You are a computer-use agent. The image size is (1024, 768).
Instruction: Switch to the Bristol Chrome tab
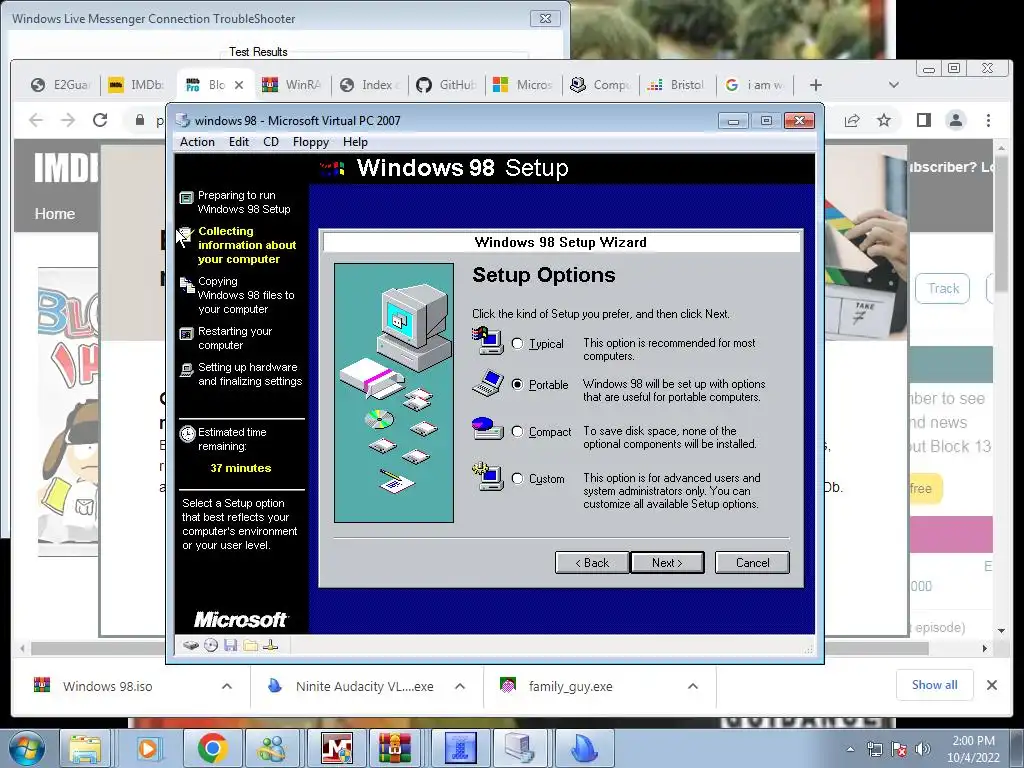(x=677, y=85)
